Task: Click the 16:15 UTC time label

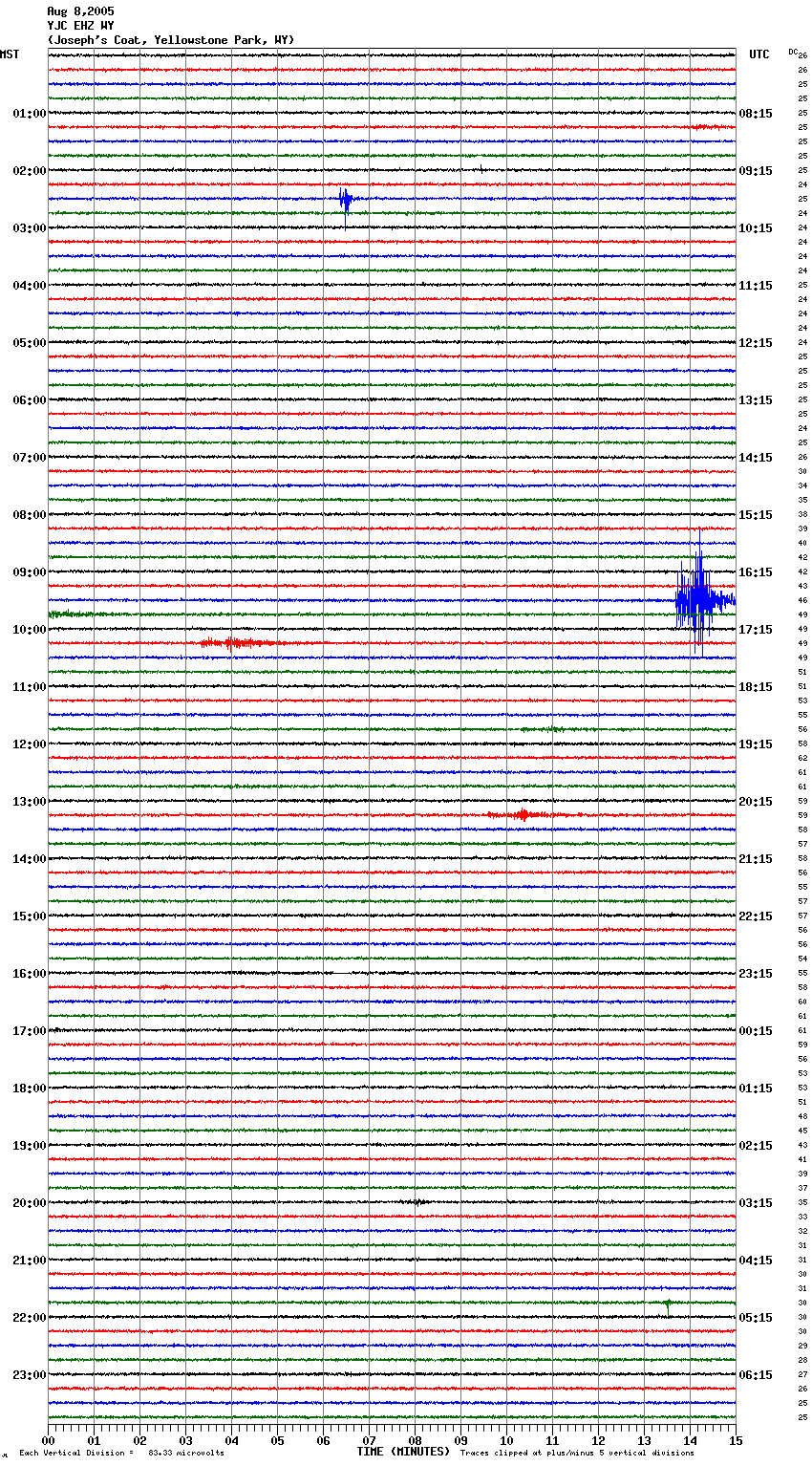Action: [x=756, y=572]
